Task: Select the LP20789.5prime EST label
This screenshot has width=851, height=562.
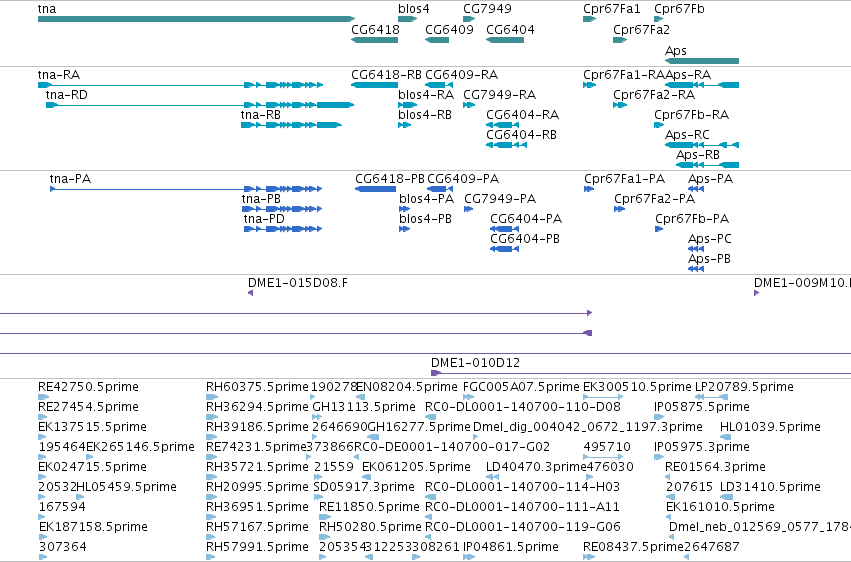Action: [x=744, y=387]
